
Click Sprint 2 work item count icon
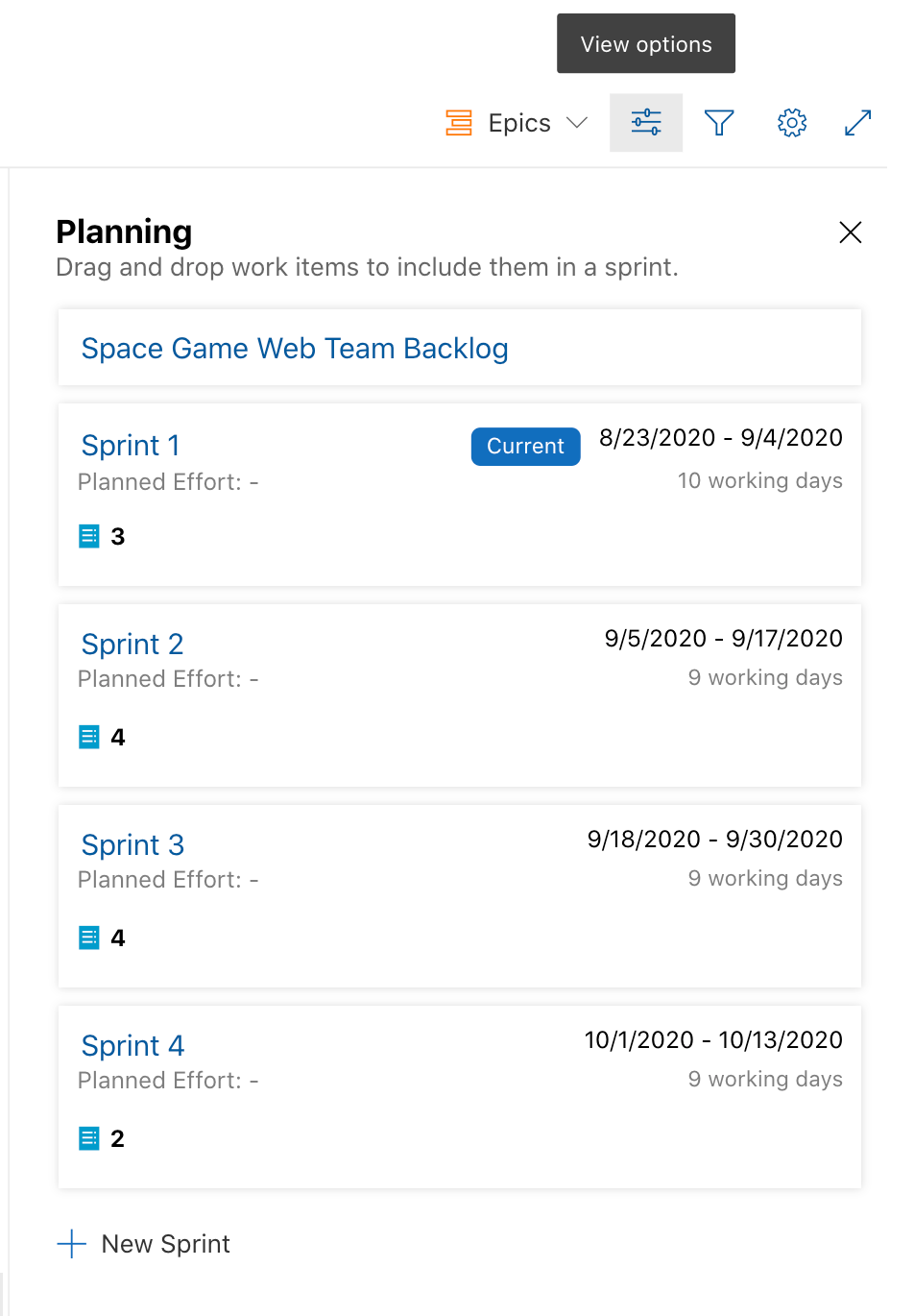89,737
